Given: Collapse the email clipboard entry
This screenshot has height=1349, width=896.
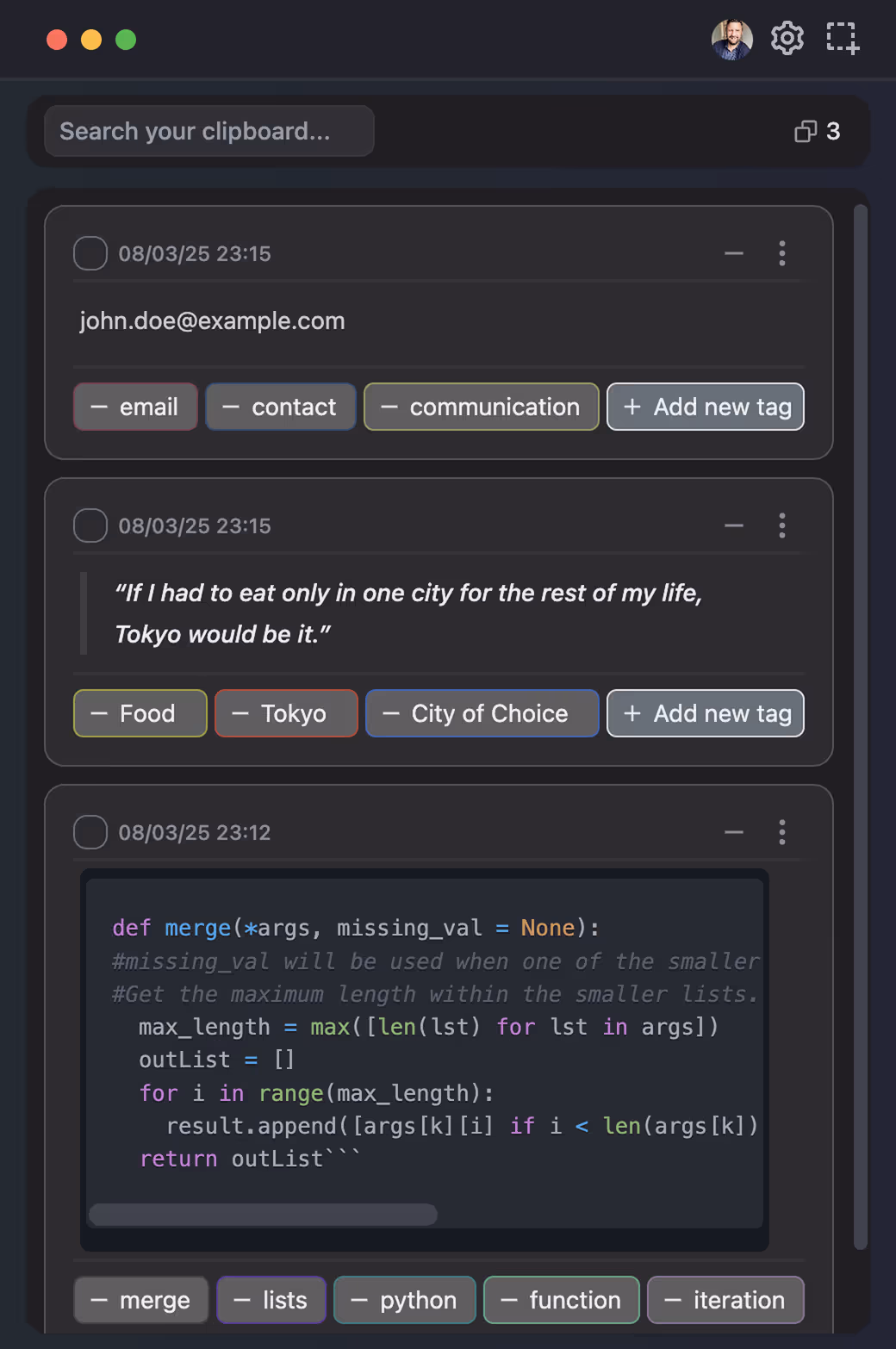Looking at the screenshot, I should click(x=733, y=253).
